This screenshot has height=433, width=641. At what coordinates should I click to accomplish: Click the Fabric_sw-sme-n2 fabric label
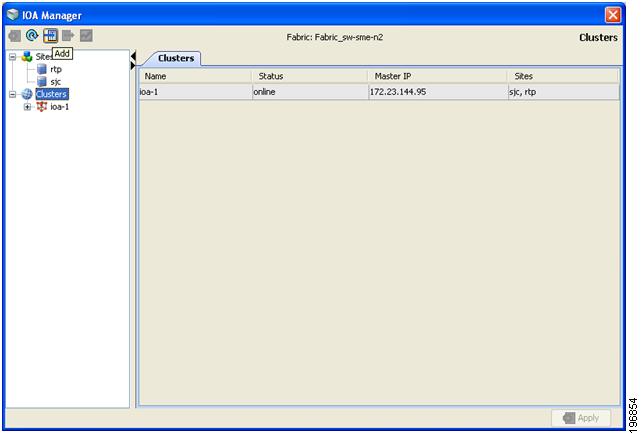pos(335,37)
